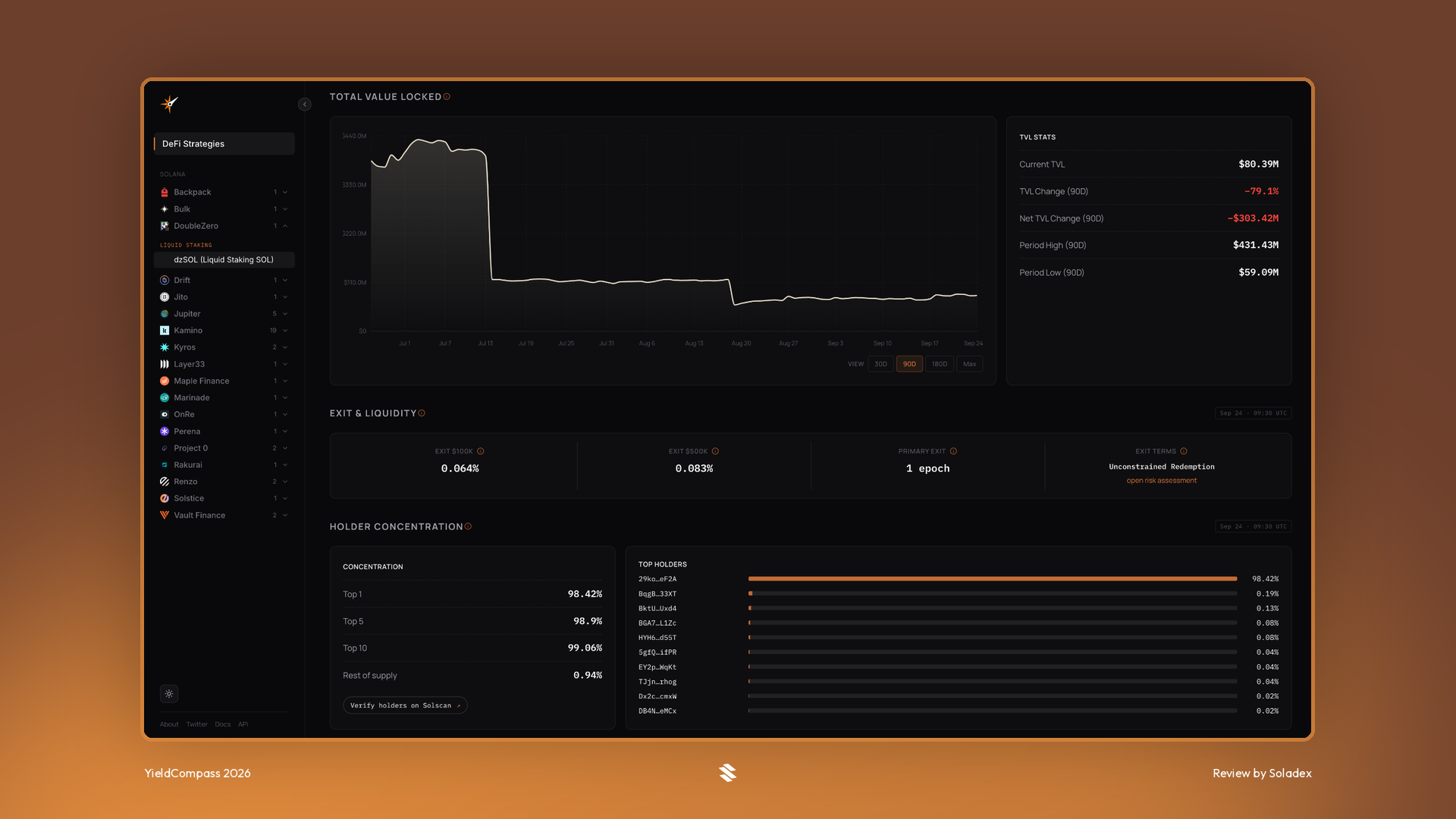Click the Vault Finance icon

pyautogui.click(x=165, y=516)
